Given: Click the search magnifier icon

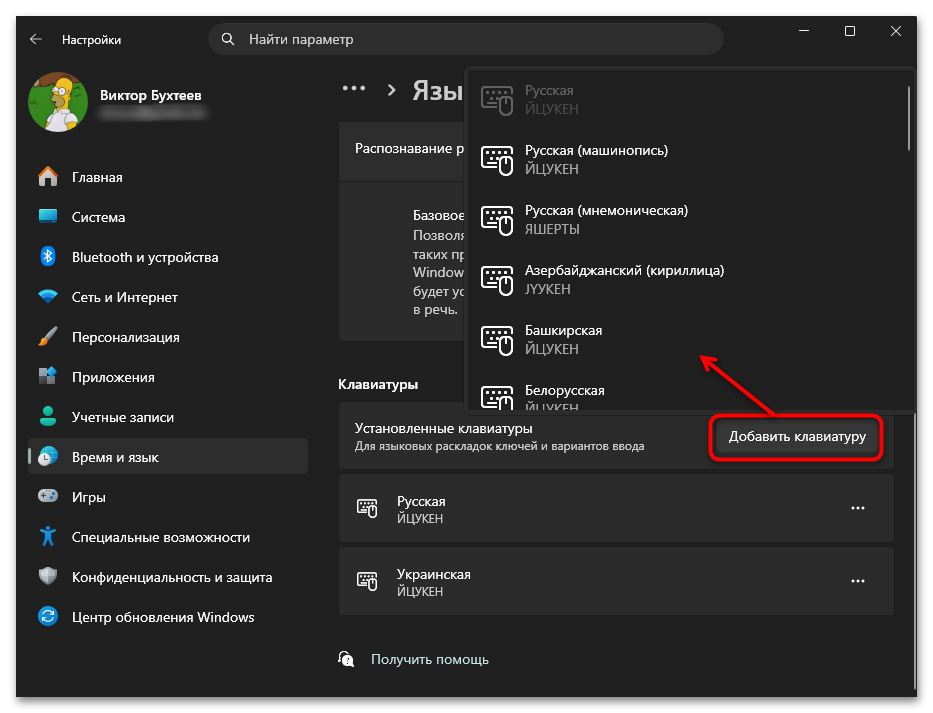Looking at the screenshot, I should [228, 39].
